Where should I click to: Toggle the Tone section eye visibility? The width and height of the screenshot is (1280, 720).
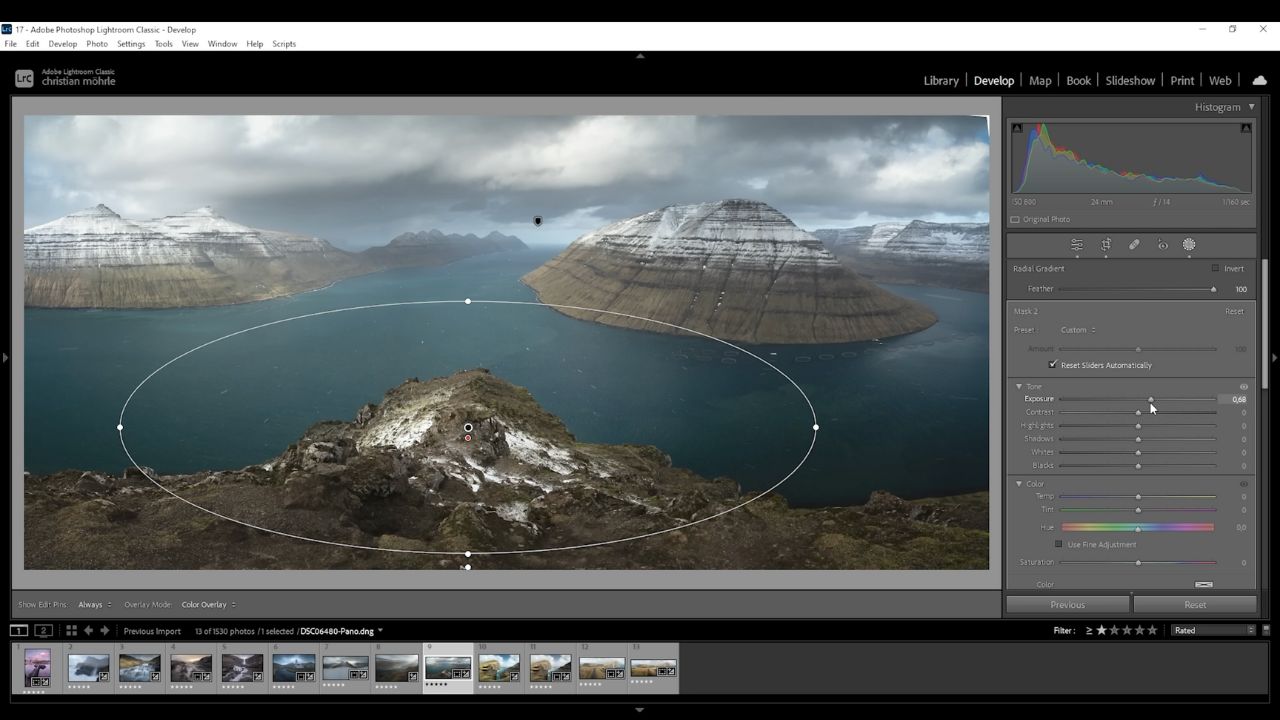[x=1244, y=386]
